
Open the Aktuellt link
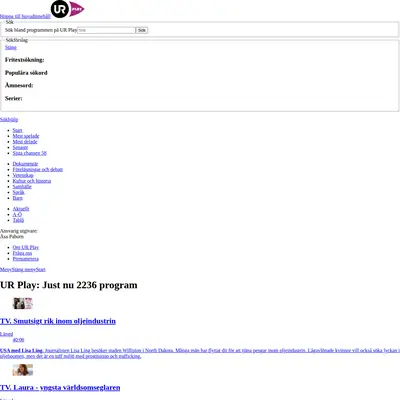(x=21, y=209)
